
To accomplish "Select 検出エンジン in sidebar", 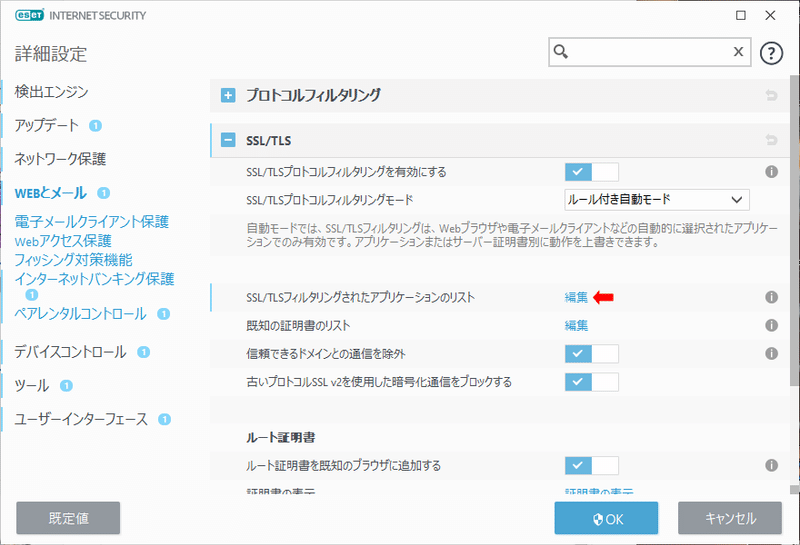I will click(52, 92).
